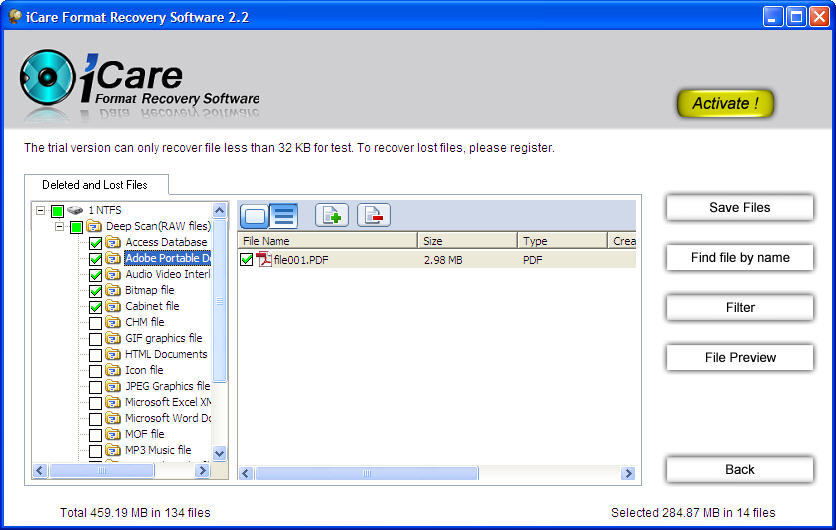The width and height of the screenshot is (836, 530).
Task: Sort by the Size column header
Action: point(467,241)
